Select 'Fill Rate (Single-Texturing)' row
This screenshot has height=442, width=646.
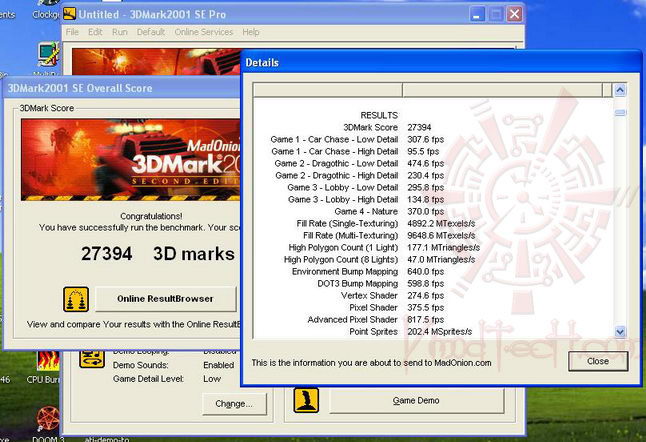click(433, 223)
